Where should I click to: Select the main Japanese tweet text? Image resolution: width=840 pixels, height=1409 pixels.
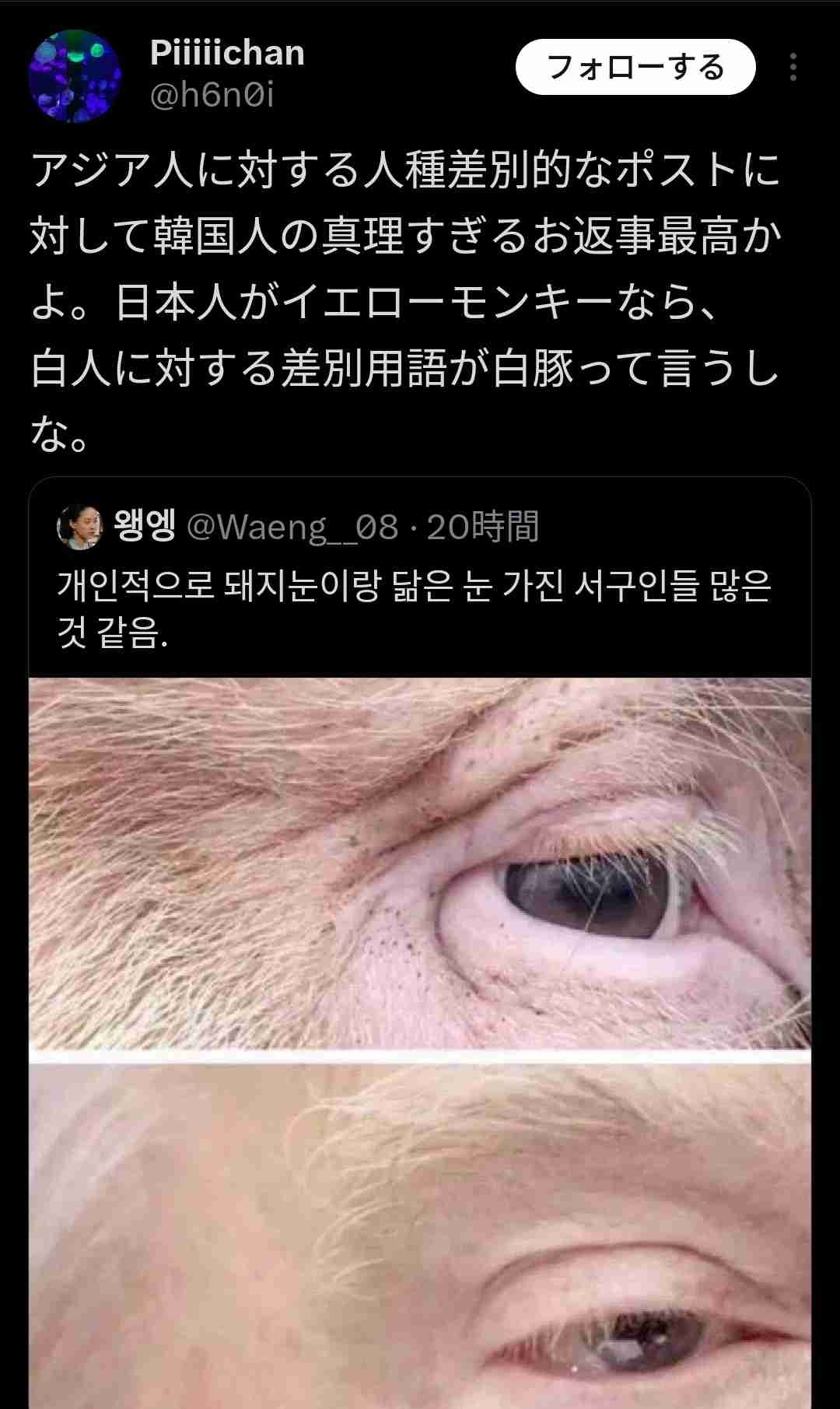point(406,302)
